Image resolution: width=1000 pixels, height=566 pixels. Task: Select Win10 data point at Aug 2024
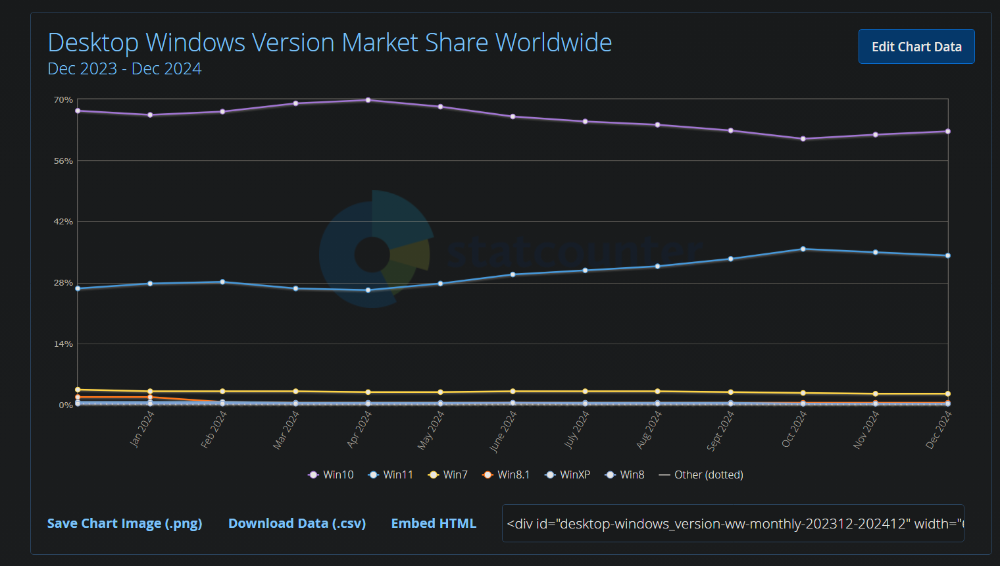click(x=658, y=125)
